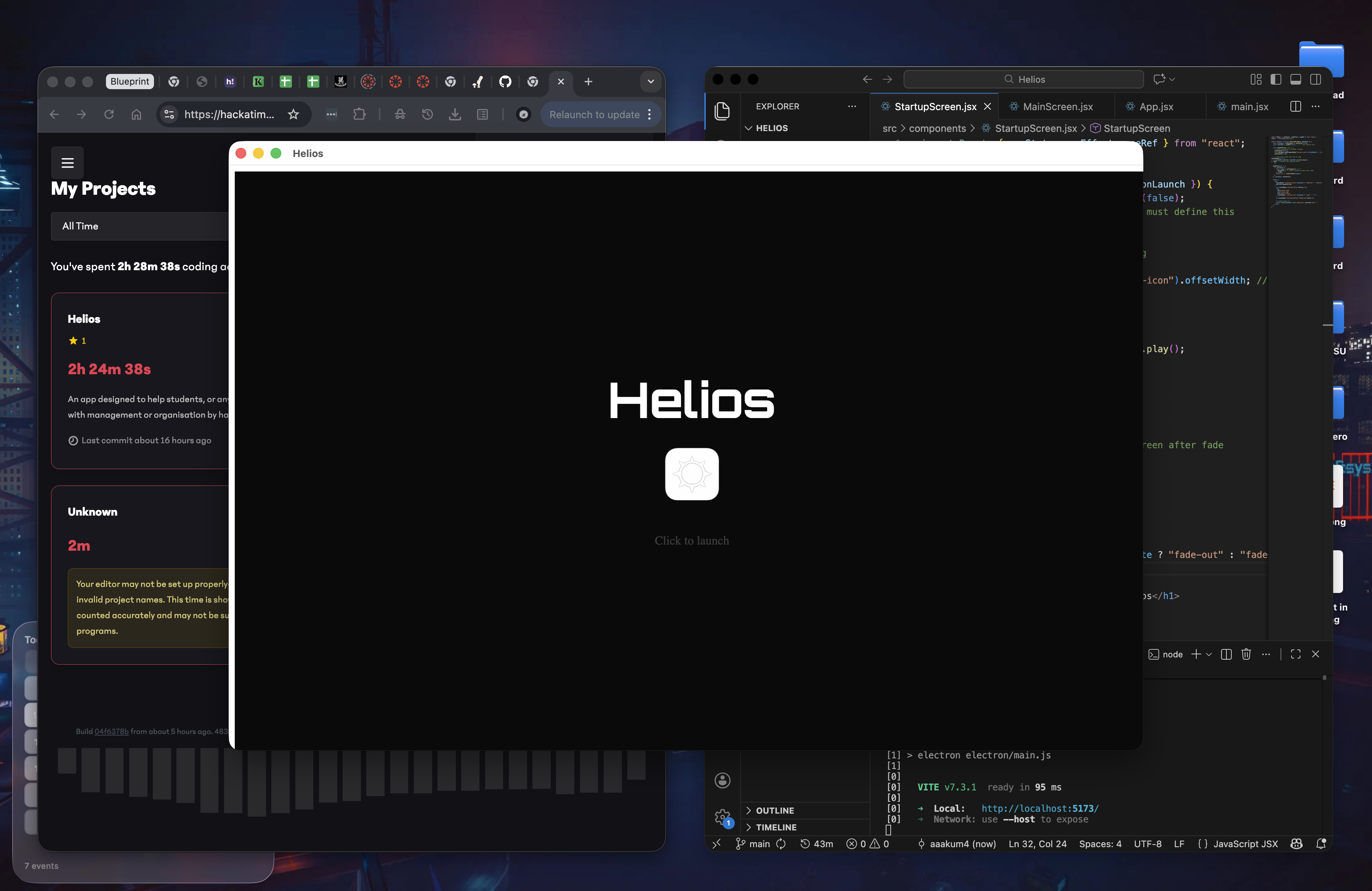
Task: Bookmark the page with the star icon
Action: 293,114
